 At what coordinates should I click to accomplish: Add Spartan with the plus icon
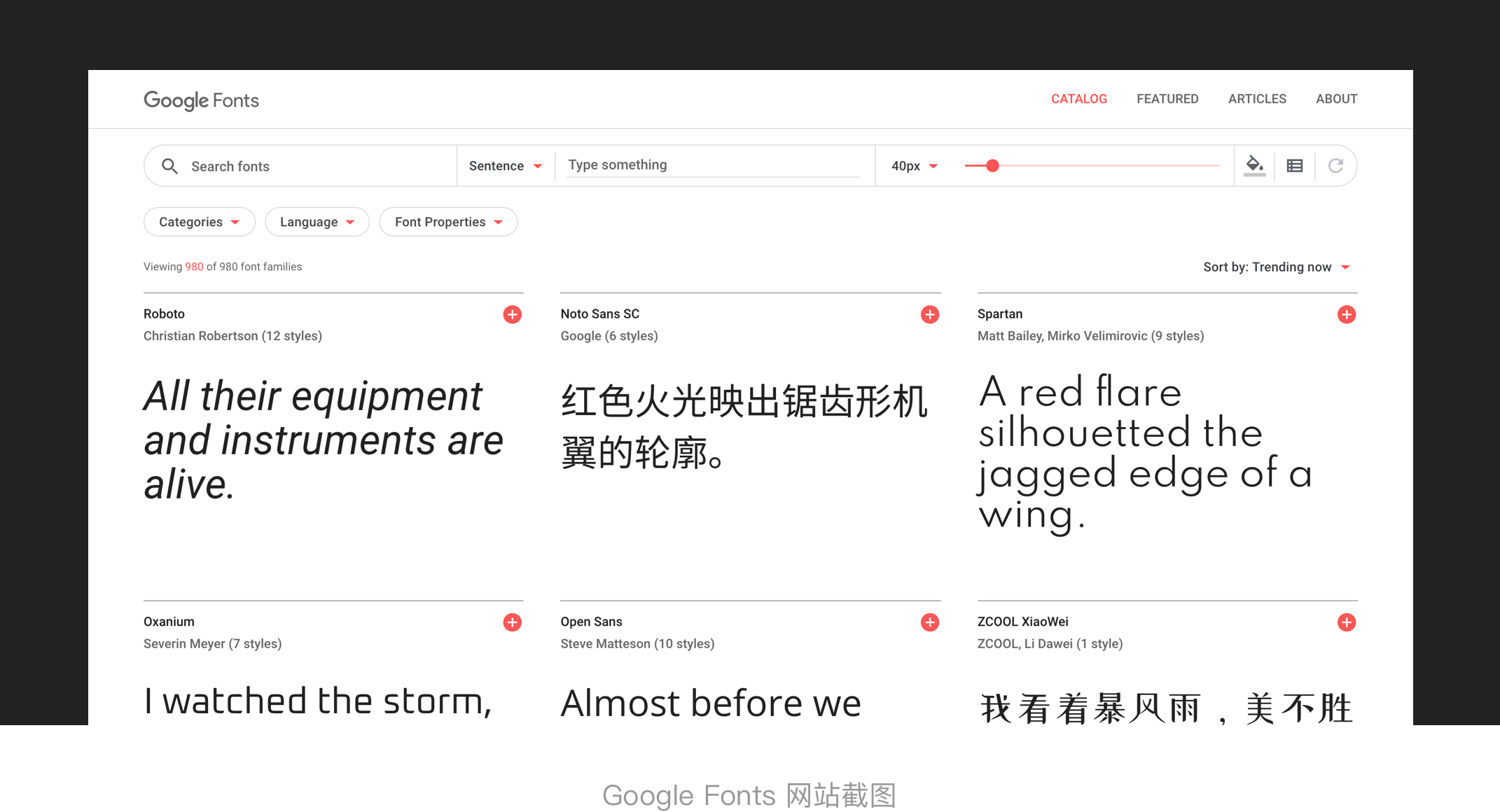tap(1347, 314)
